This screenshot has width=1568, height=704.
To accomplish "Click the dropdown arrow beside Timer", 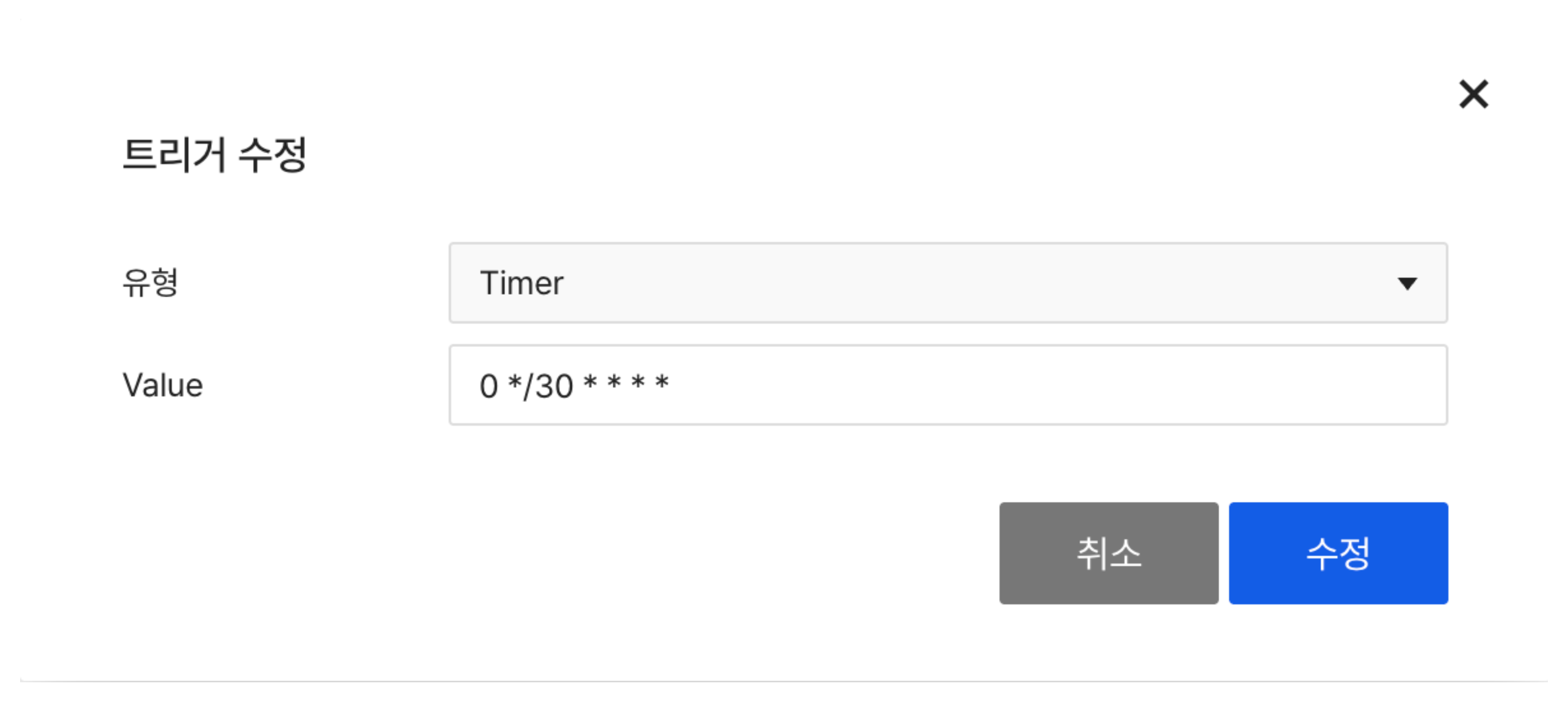I will coord(1407,284).
